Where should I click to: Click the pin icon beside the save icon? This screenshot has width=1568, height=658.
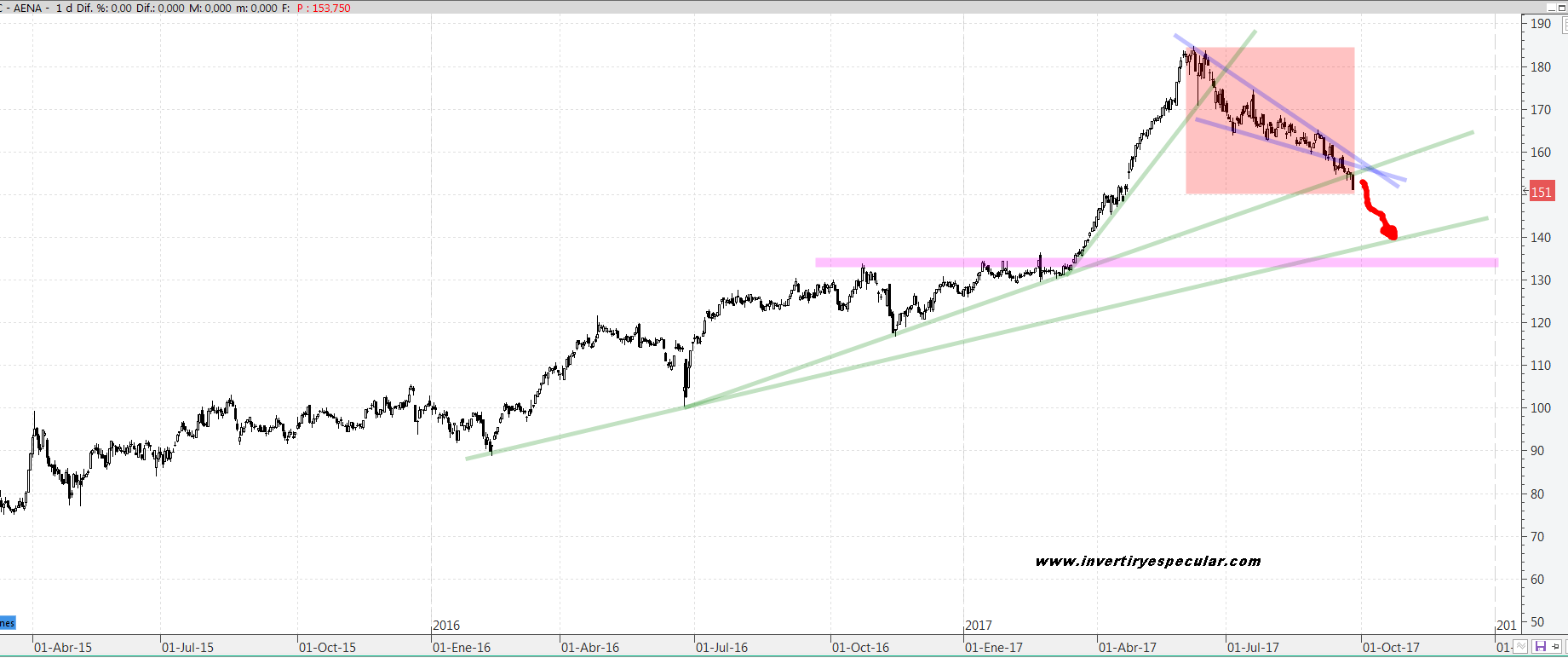[1555, 646]
